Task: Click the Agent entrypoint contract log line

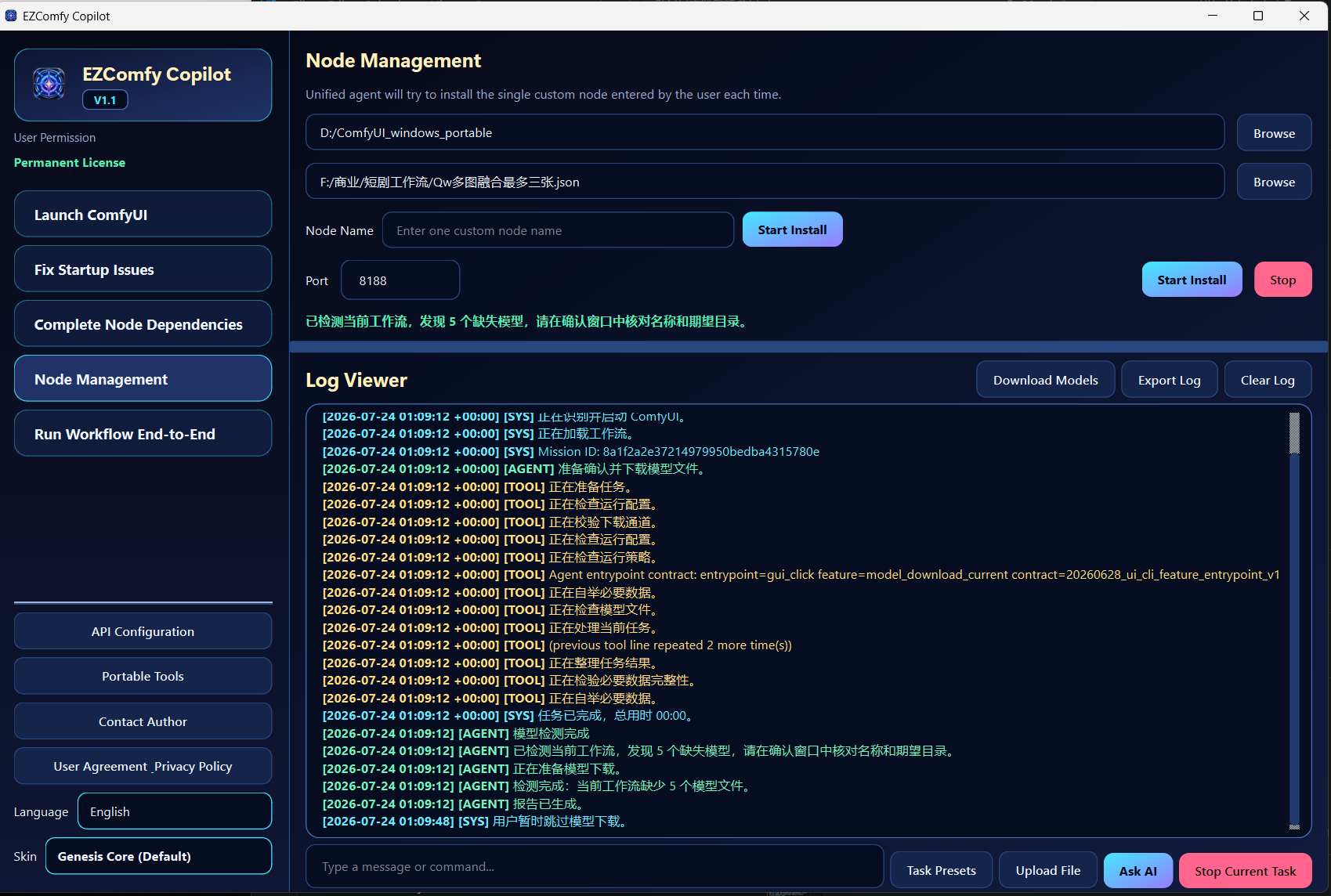Action: (801, 574)
